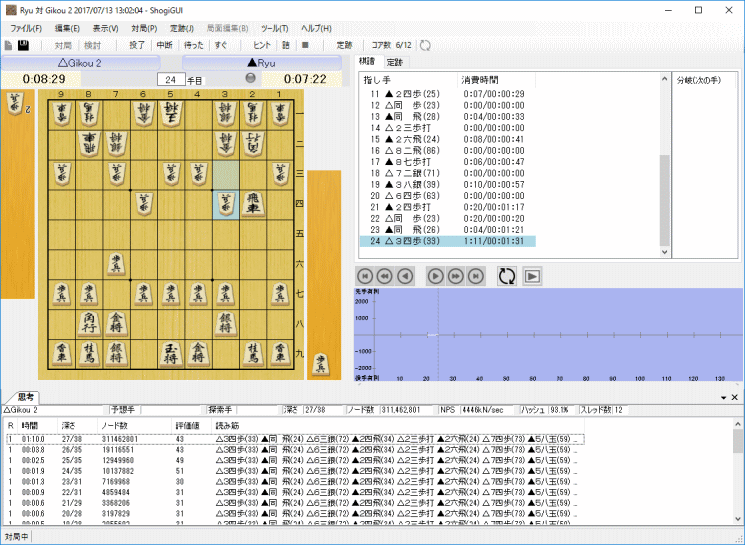The width and height of the screenshot is (745, 545).
Task: Jump to the first move of the game
Action: (365, 276)
